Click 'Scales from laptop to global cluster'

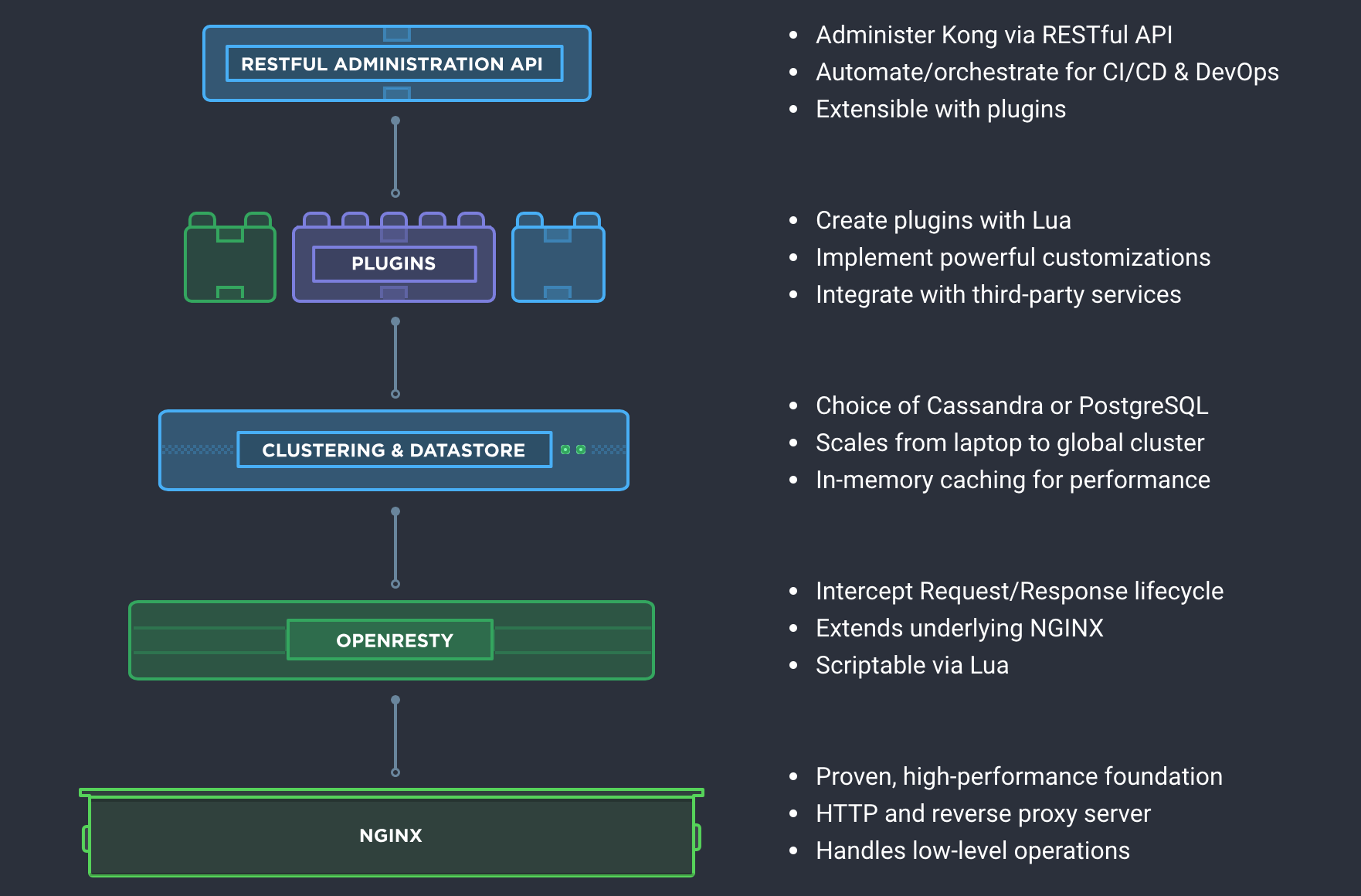(1010, 443)
